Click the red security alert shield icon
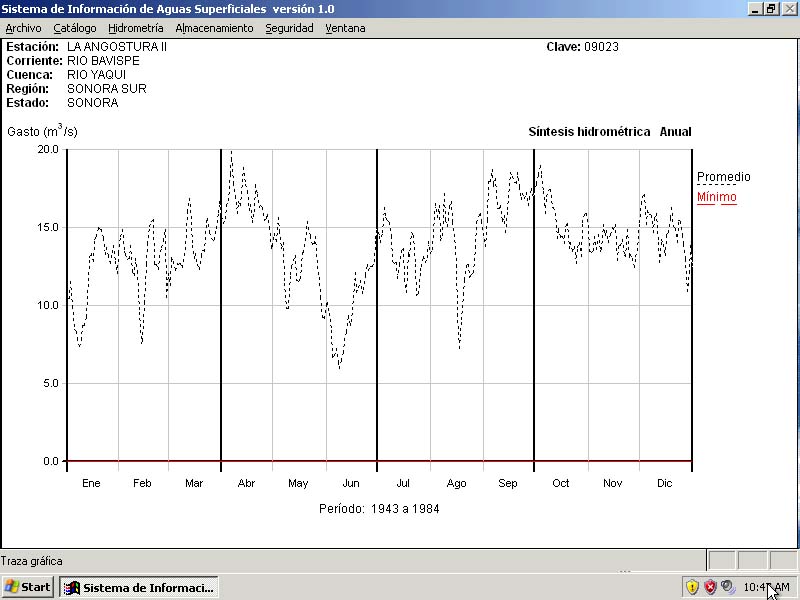800x600 pixels. click(710, 587)
